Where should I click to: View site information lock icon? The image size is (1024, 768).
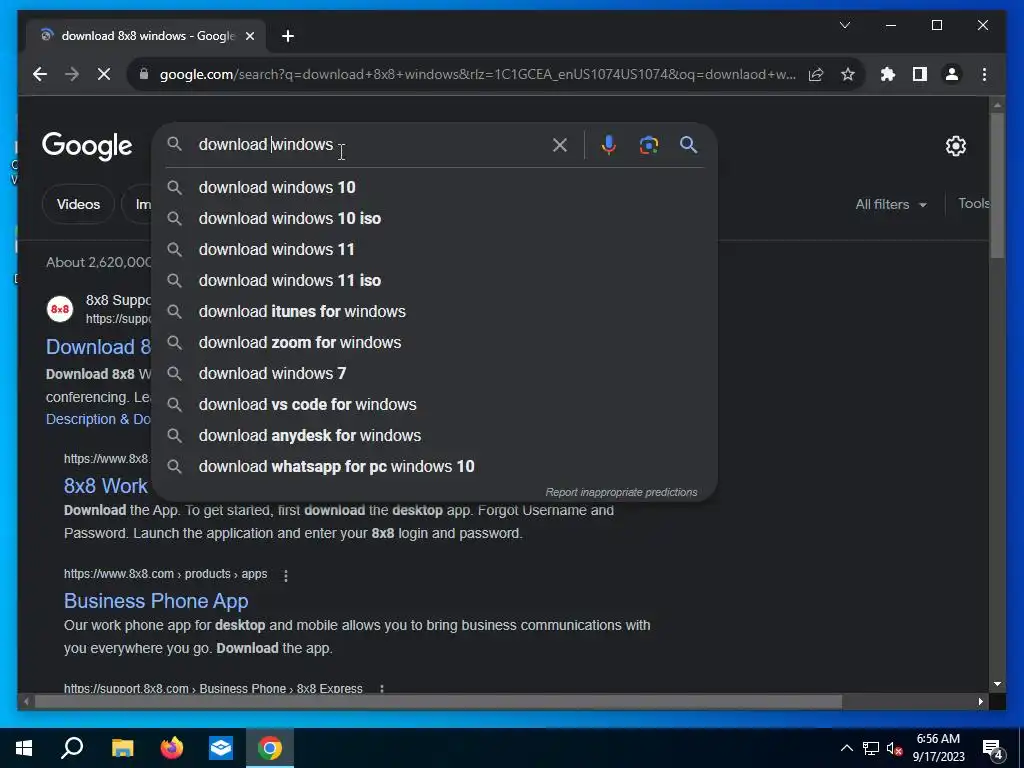pos(144,74)
